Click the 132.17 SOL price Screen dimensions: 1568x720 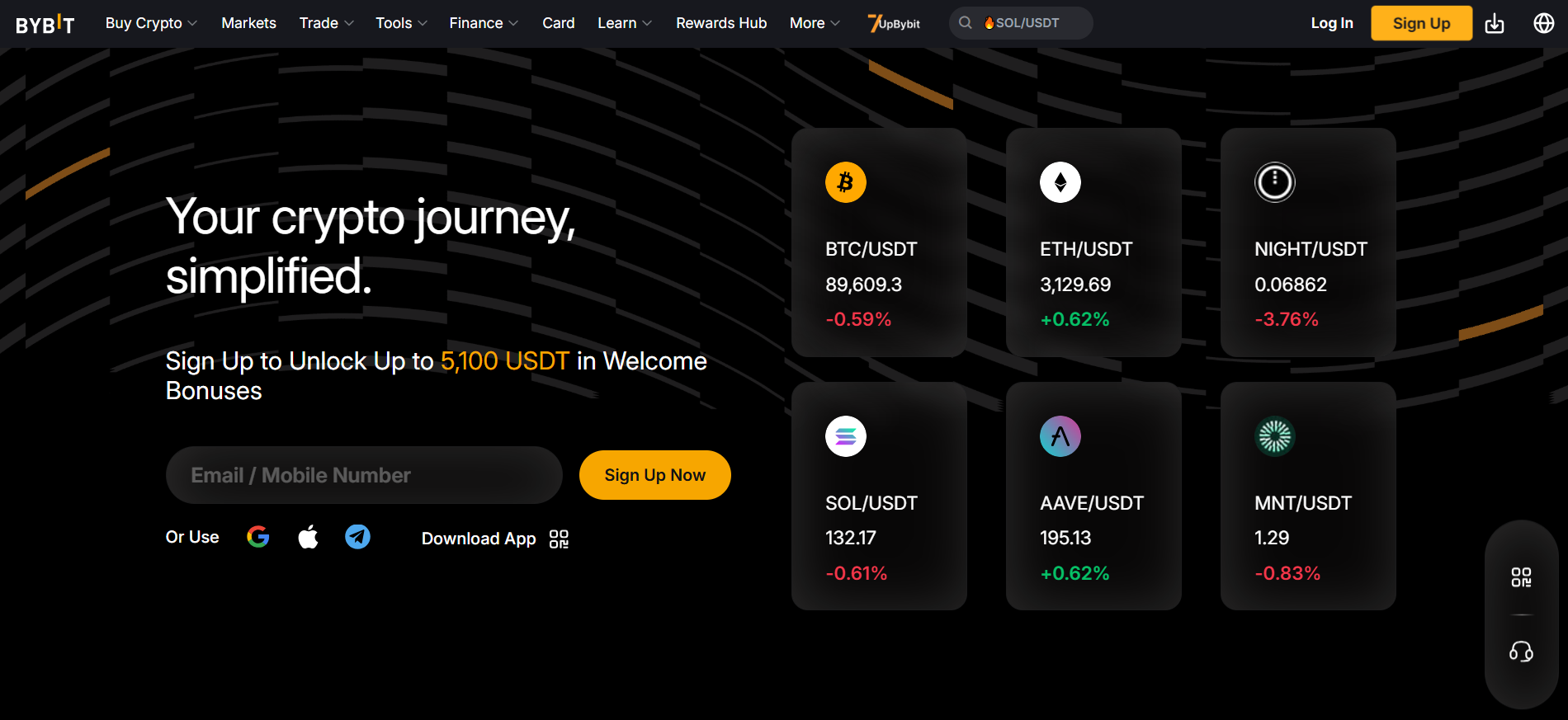(x=851, y=538)
